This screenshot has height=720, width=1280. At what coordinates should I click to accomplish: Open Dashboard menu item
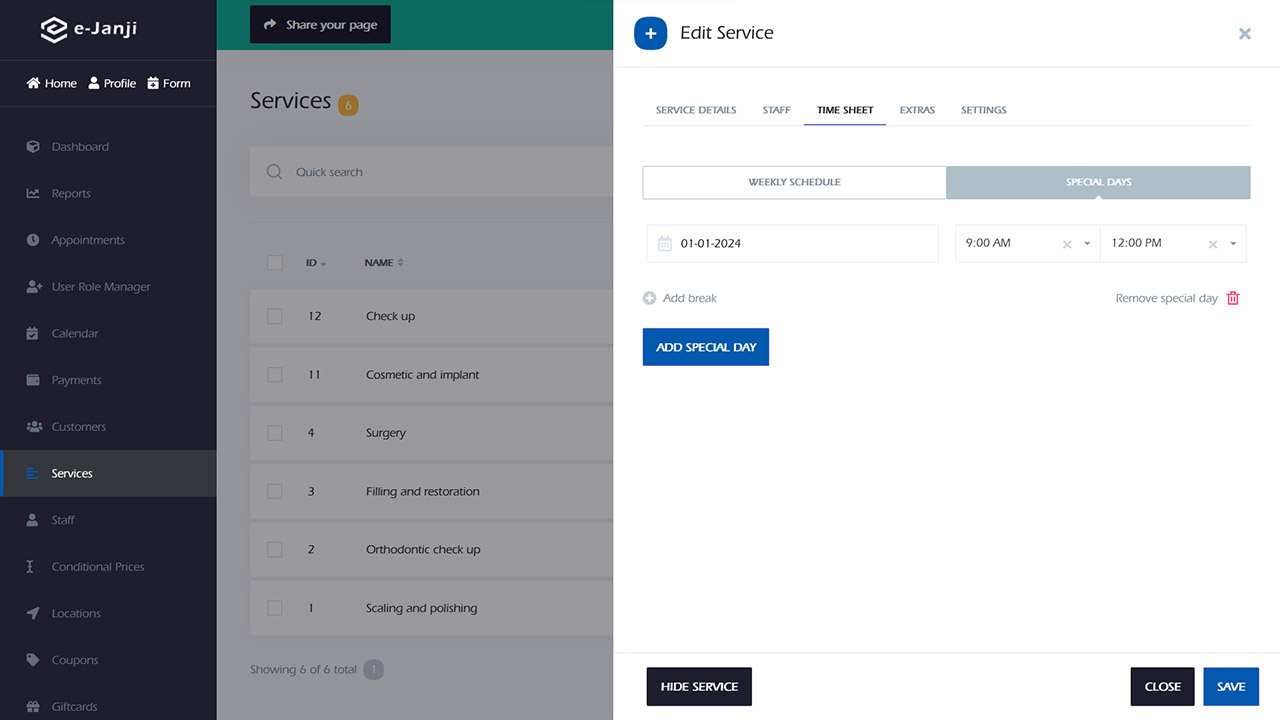(x=108, y=147)
